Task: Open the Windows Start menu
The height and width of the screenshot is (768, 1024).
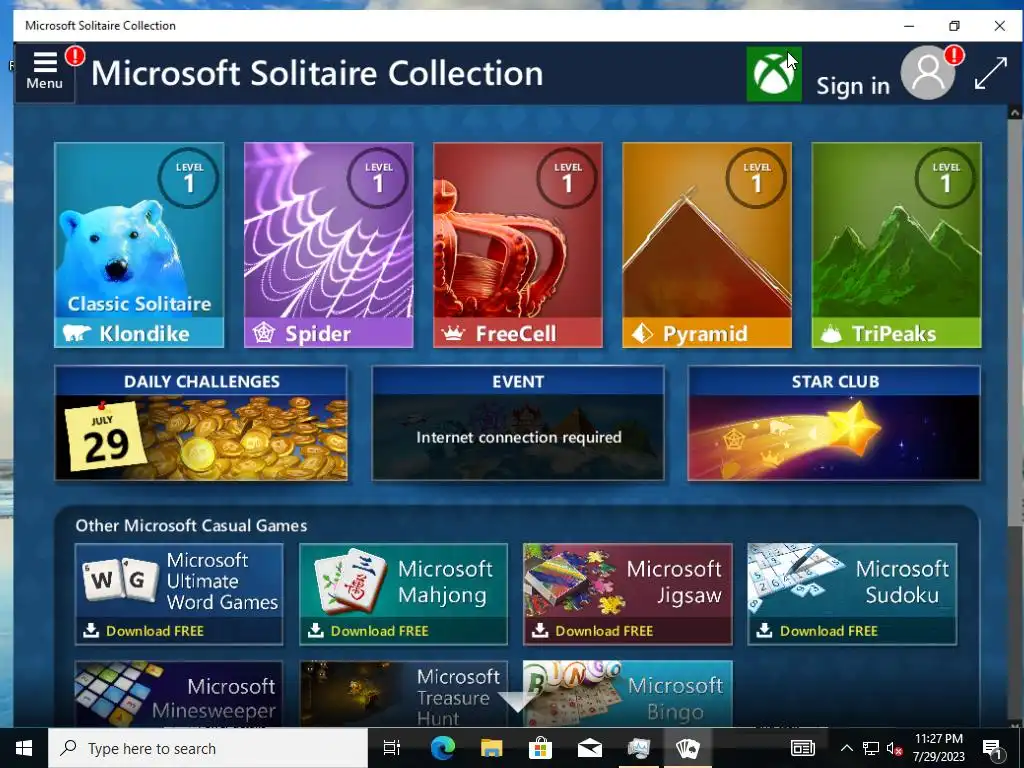Action: pyautogui.click(x=24, y=748)
